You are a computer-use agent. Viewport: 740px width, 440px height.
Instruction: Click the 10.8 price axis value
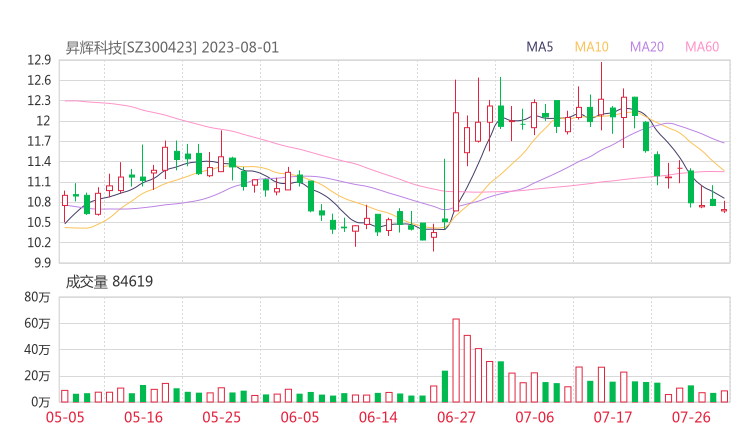(x=39, y=202)
